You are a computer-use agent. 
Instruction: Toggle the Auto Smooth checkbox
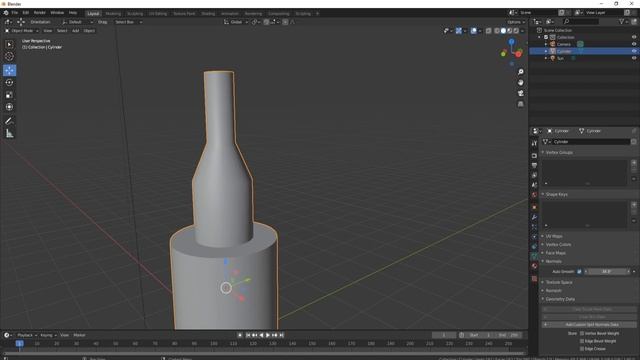pyautogui.click(x=579, y=271)
